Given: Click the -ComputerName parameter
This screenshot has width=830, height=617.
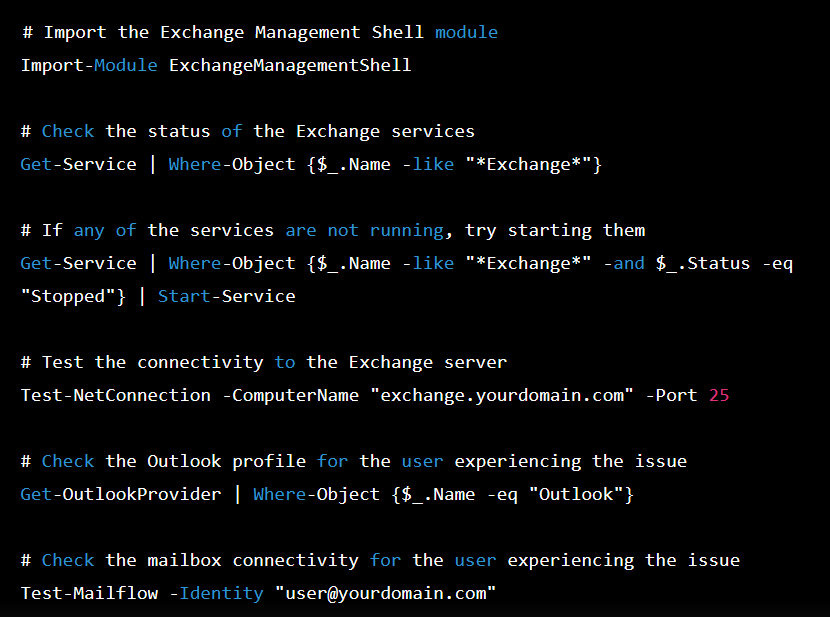Looking at the screenshot, I should (x=290, y=395).
